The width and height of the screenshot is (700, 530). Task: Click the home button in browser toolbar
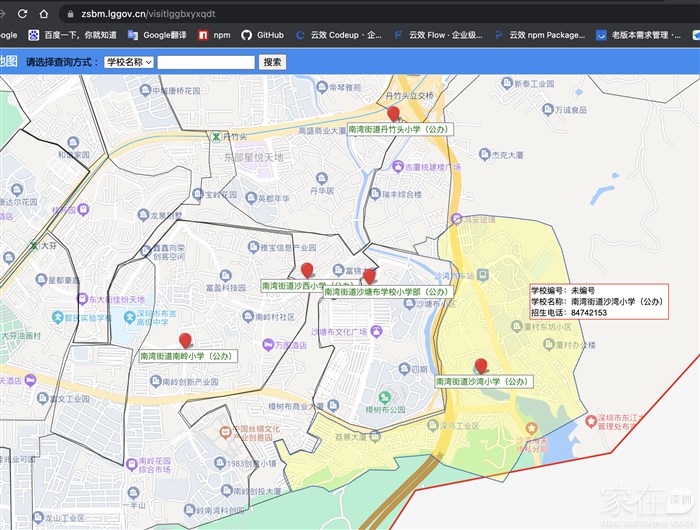click(x=44, y=14)
